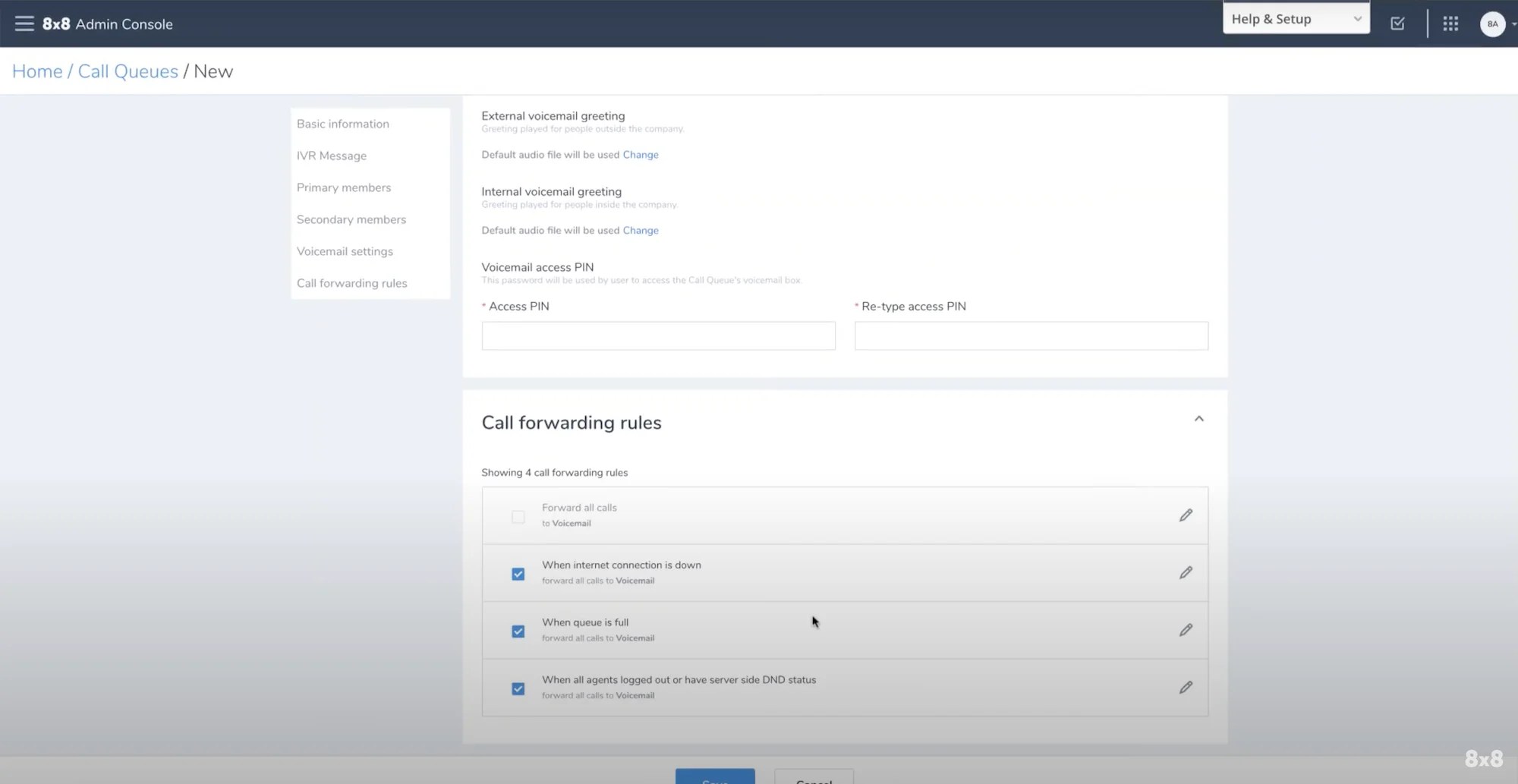Change the External voicemail greeting file
The height and width of the screenshot is (784, 1518).
point(641,155)
